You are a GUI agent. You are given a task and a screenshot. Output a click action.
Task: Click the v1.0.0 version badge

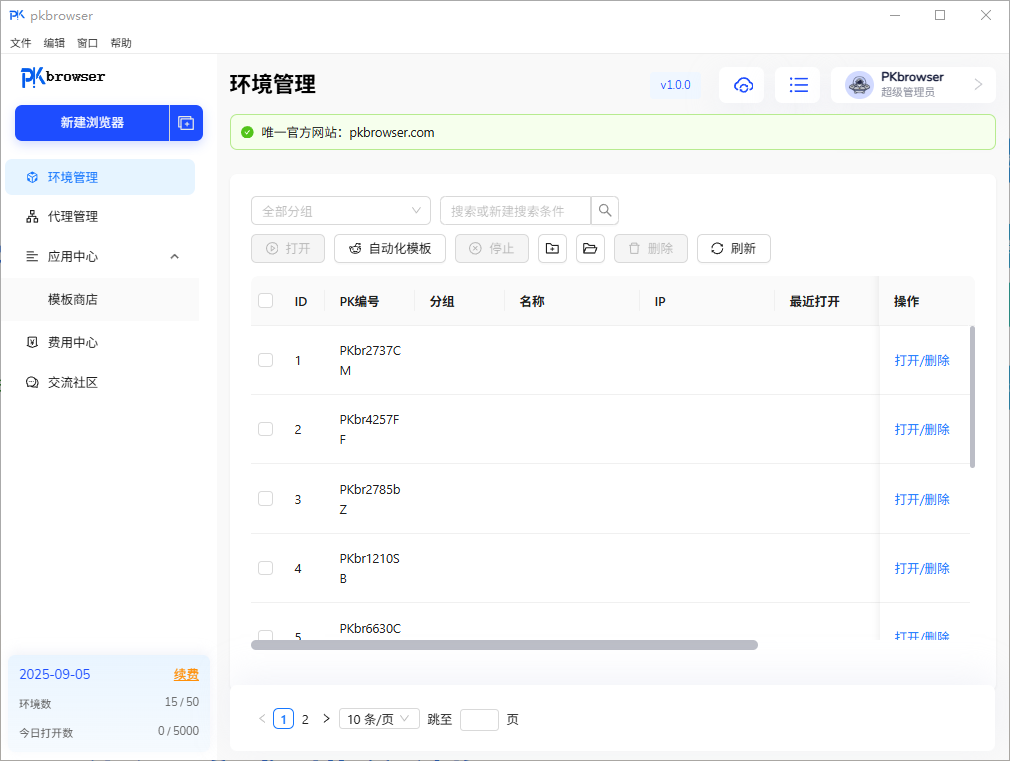(675, 85)
